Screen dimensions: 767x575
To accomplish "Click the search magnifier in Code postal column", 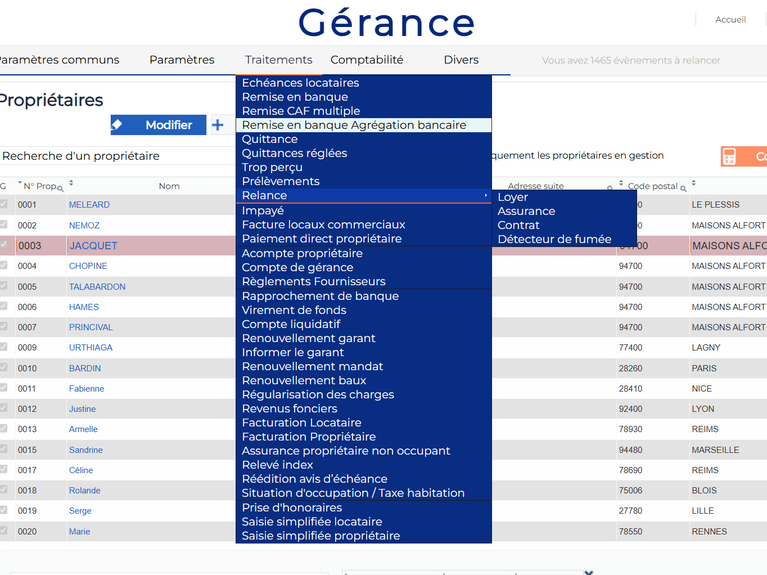I will (683, 187).
